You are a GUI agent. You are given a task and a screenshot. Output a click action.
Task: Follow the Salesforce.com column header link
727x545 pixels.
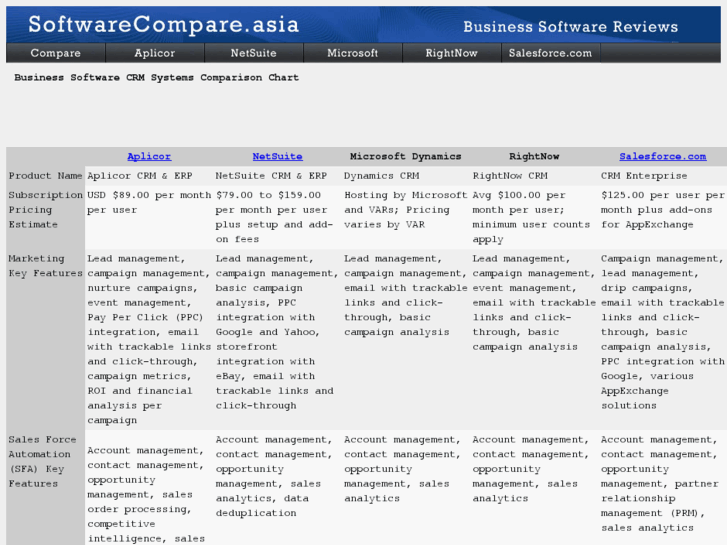point(663,156)
